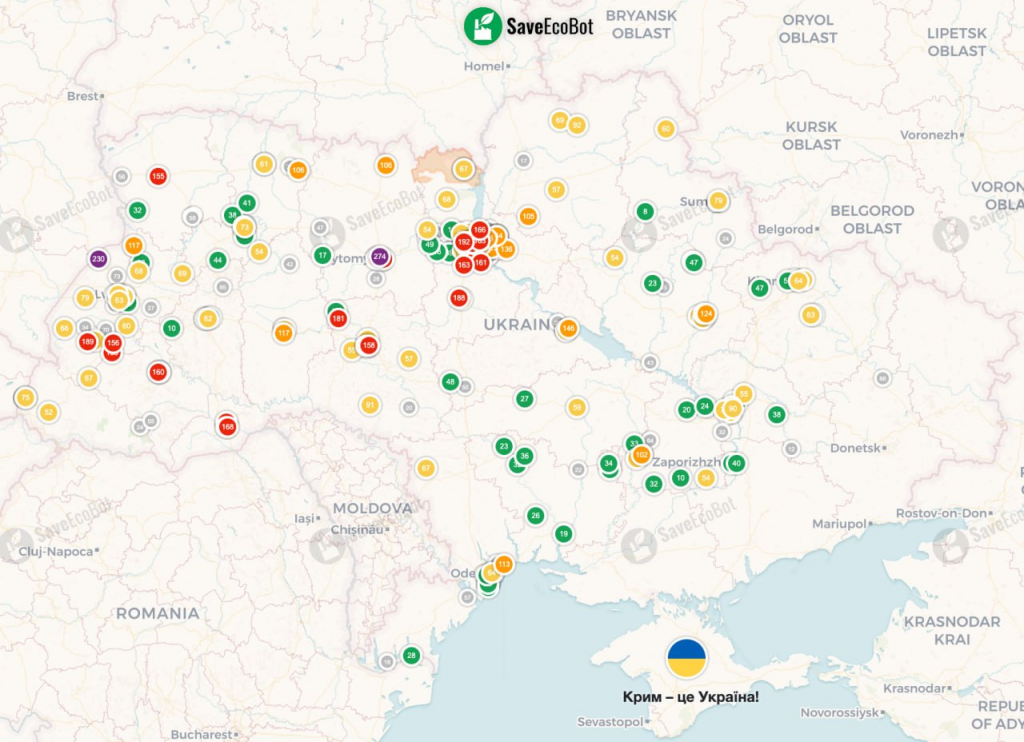
Task: Open the red 158 marker
Action: (368, 345)
